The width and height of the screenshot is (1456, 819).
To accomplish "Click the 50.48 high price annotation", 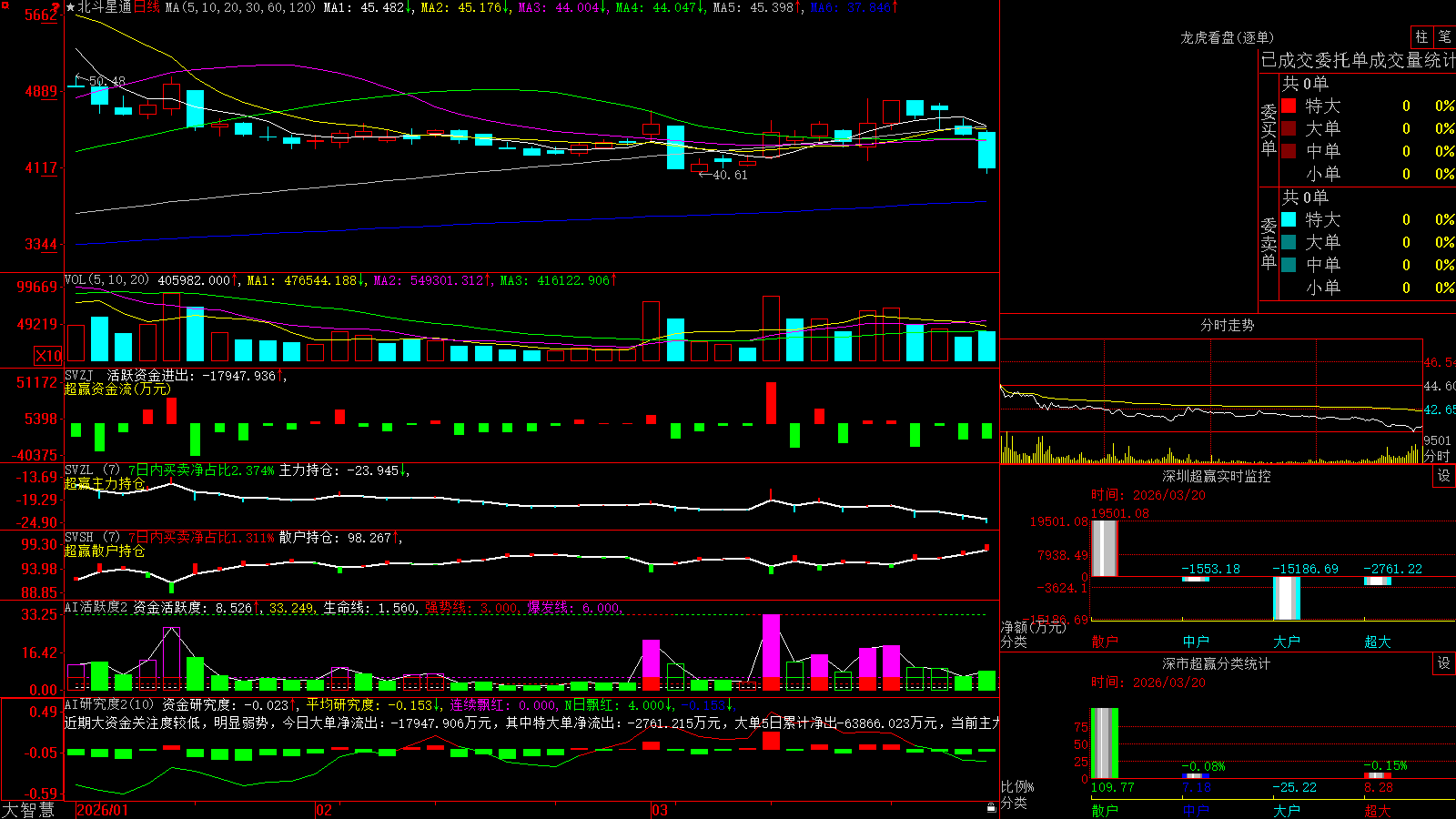I will [107, 81].
